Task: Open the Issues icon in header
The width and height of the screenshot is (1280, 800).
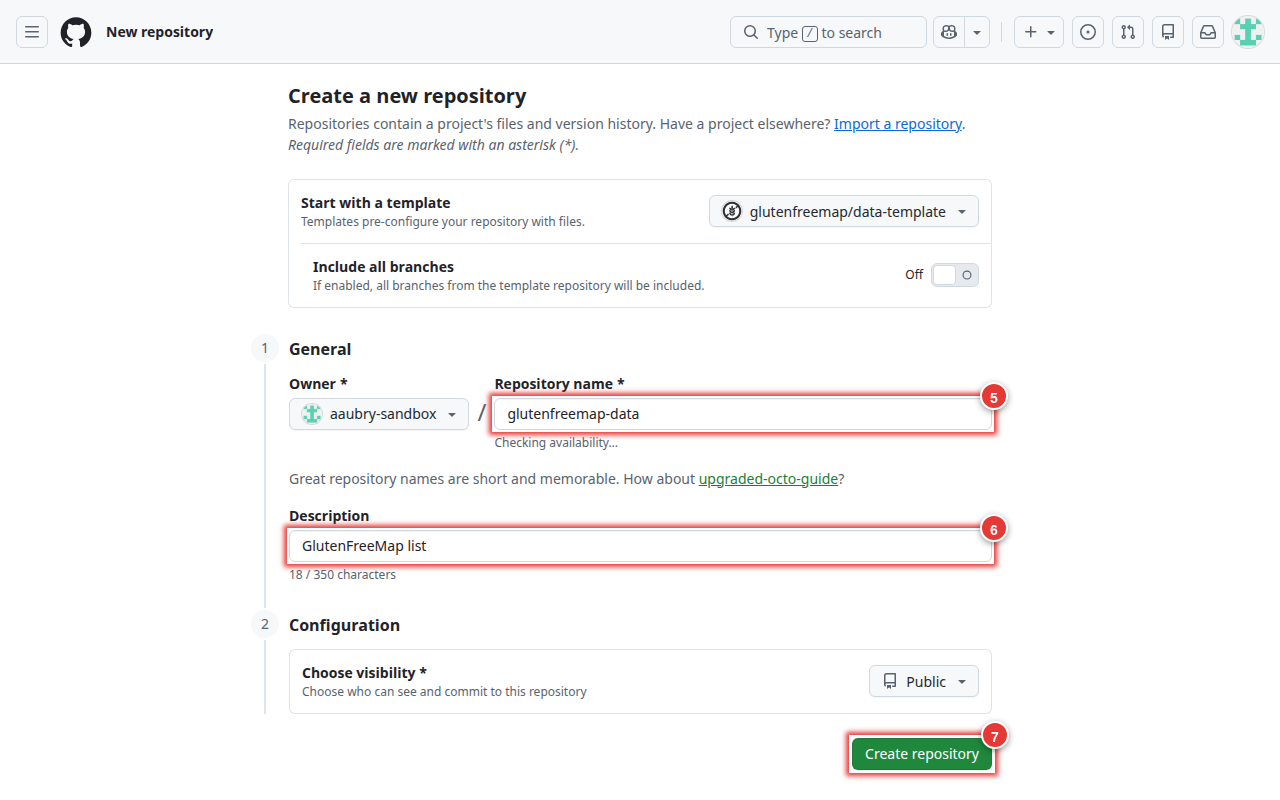Action: click(1088, 32)
